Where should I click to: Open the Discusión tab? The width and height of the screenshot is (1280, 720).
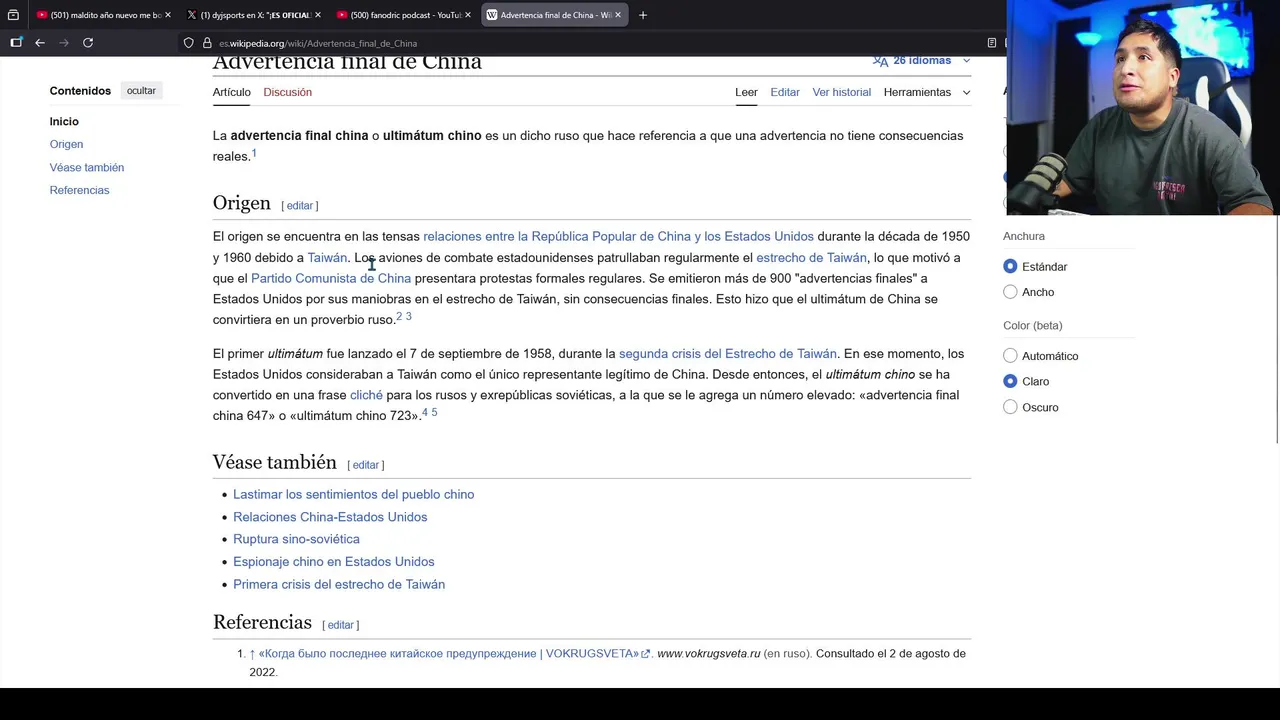click(x=287, y=92)
